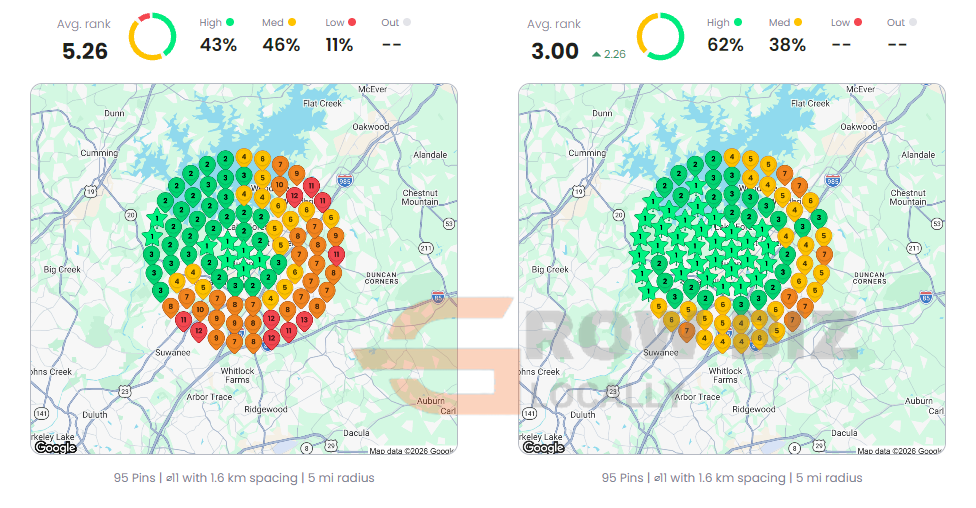Click the Big Creek label on right map
The image size is (976, 508).
pyautogui.click(x=550, y=270)
